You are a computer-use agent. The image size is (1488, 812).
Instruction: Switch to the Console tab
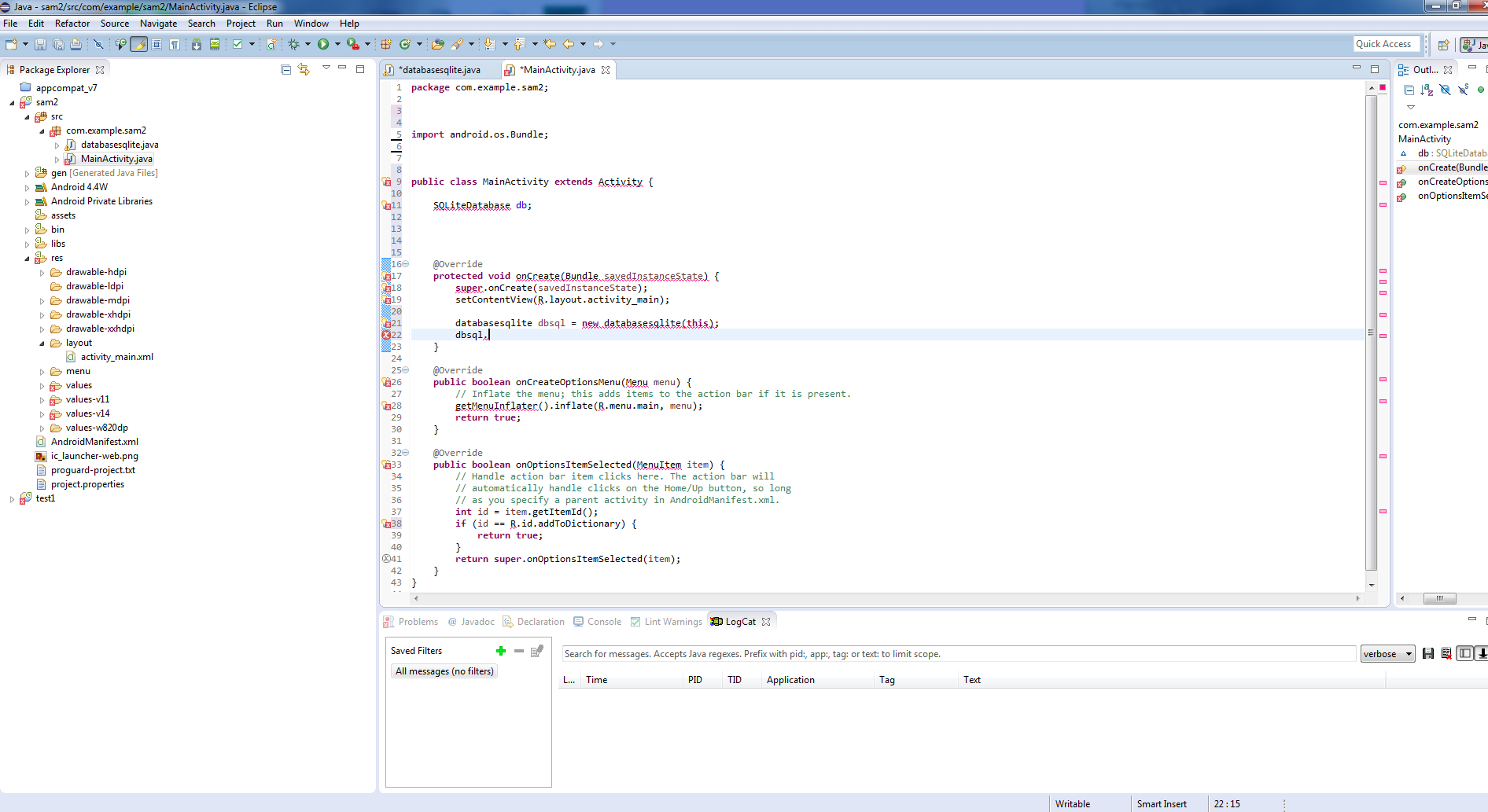(598, 622)
